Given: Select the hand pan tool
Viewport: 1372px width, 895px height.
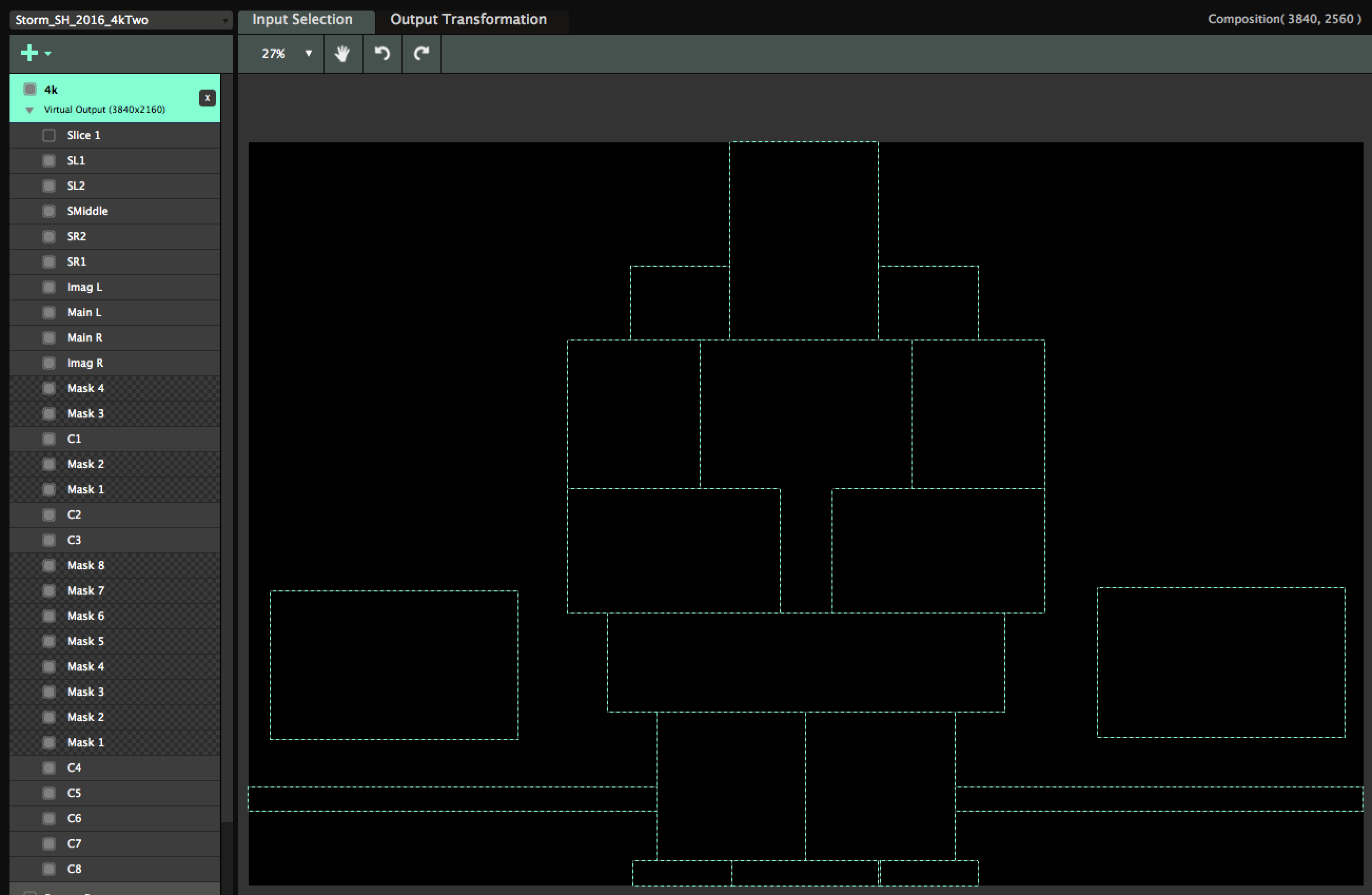Looking at the screenshot, I should pos(342,54).
